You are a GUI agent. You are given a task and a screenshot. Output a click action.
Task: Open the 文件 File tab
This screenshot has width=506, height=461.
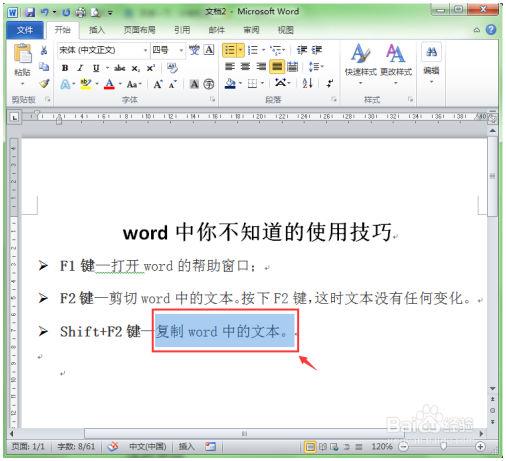coord(25,30)
